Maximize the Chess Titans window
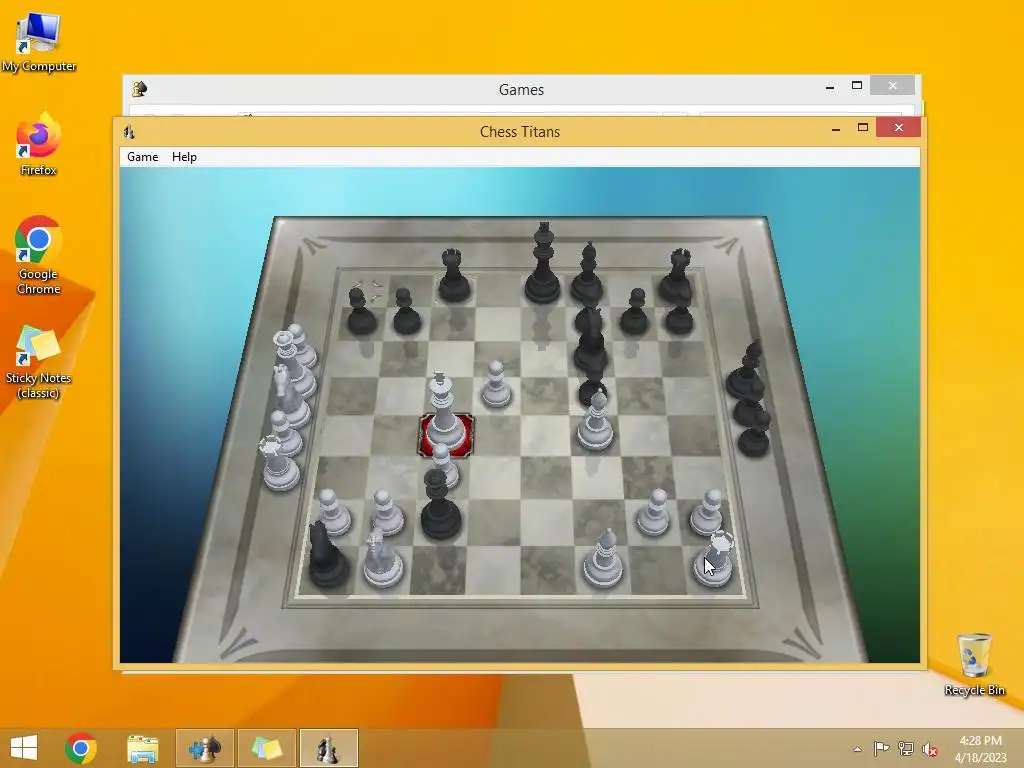The image size is (1024, 768). pyautogui.click(x=863, y=127)
